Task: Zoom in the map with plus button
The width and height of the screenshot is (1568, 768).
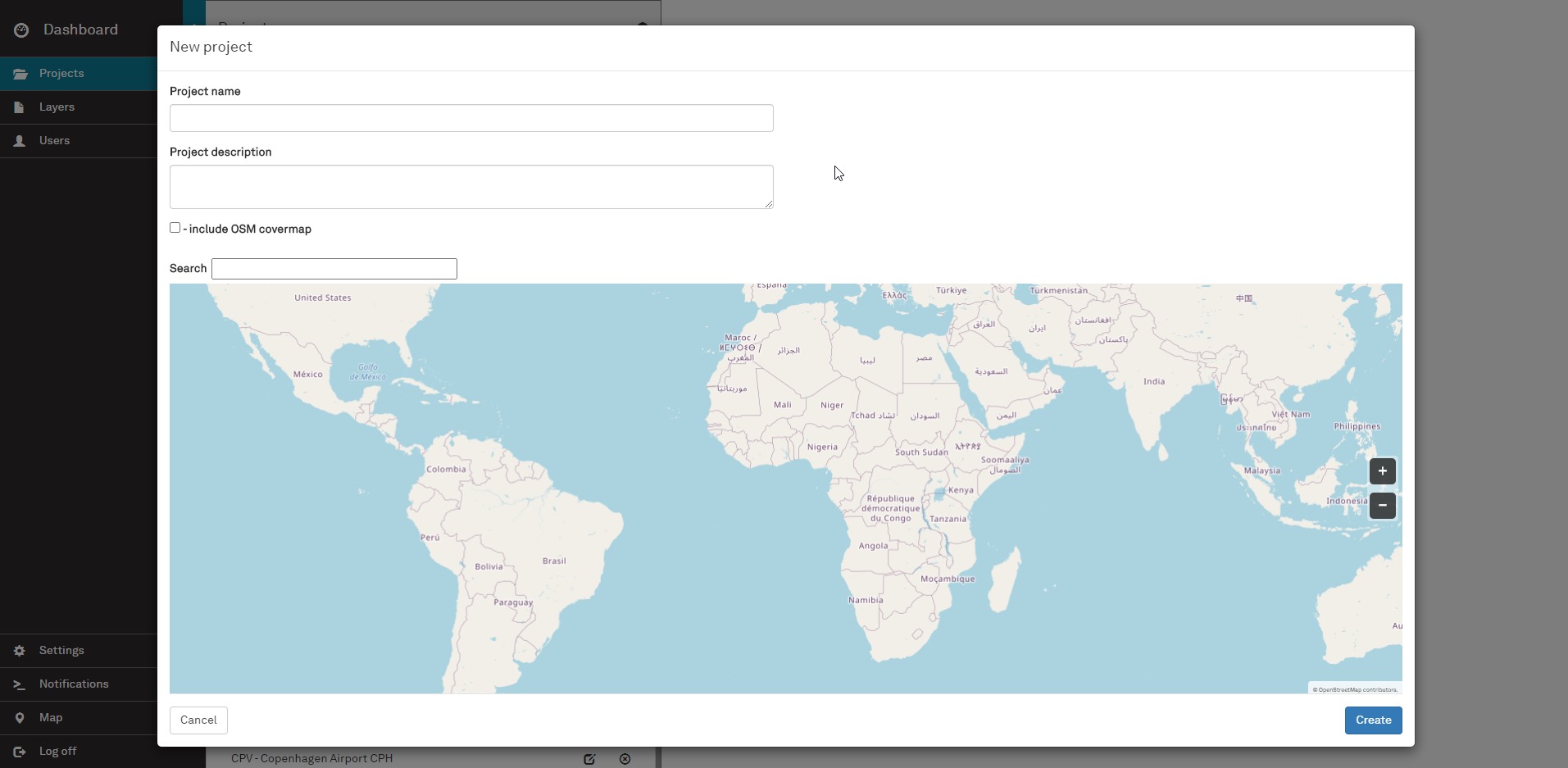Action: pos(1382,471)
